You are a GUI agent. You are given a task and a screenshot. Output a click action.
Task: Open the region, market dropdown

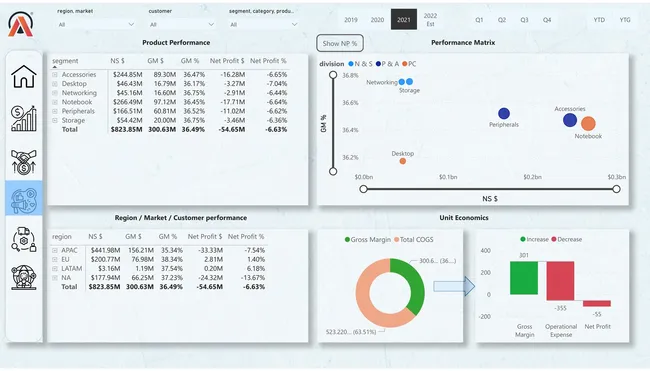[x=96, y=24]
